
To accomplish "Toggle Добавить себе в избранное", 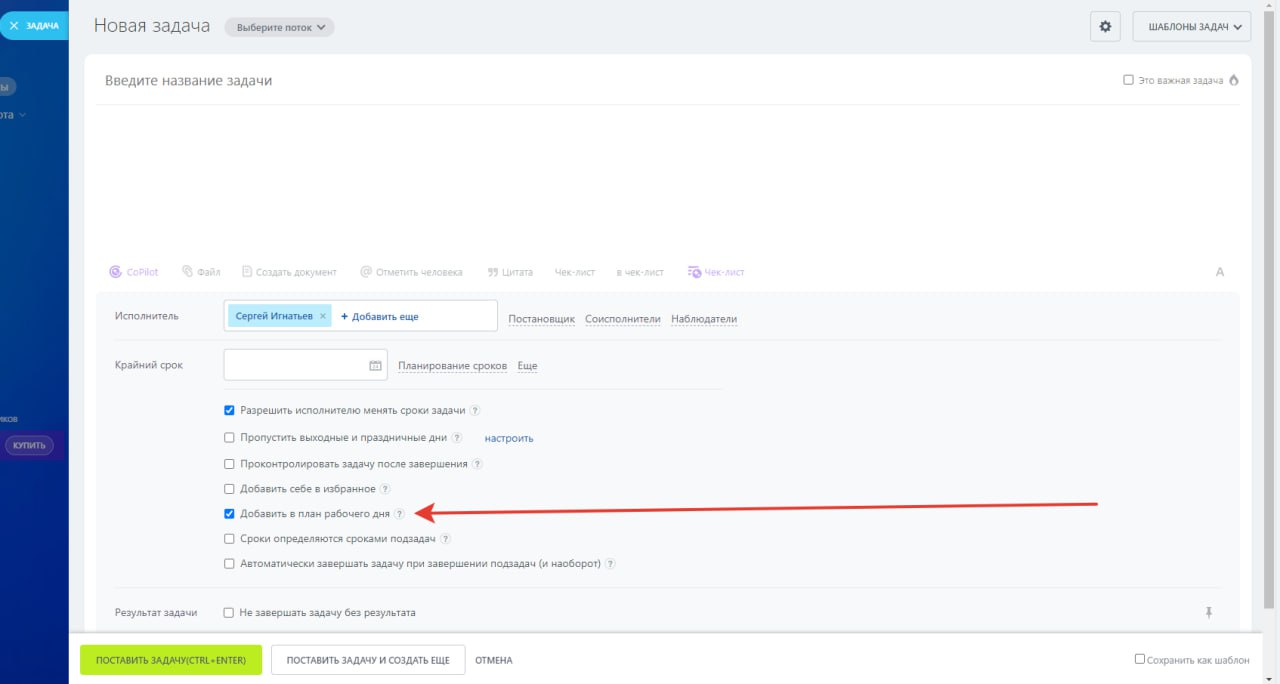I will [229, 489].
